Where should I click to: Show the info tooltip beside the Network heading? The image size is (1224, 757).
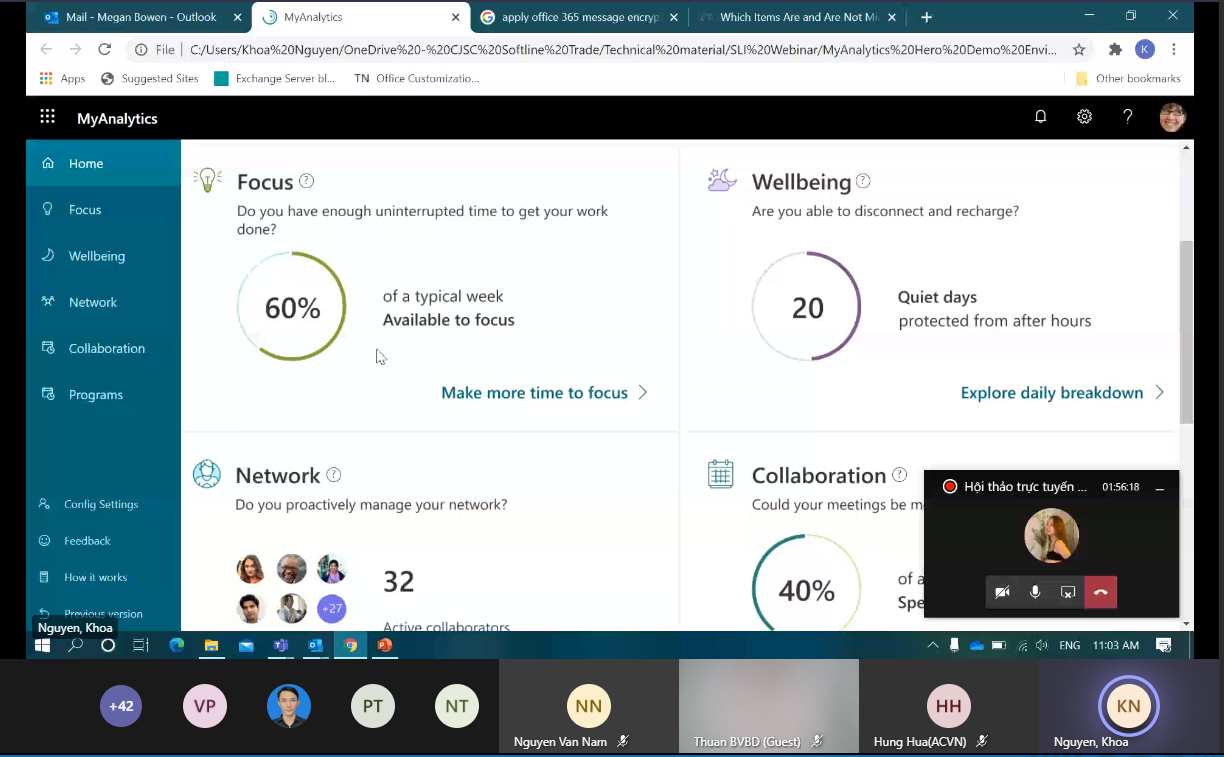pos(334,475)
